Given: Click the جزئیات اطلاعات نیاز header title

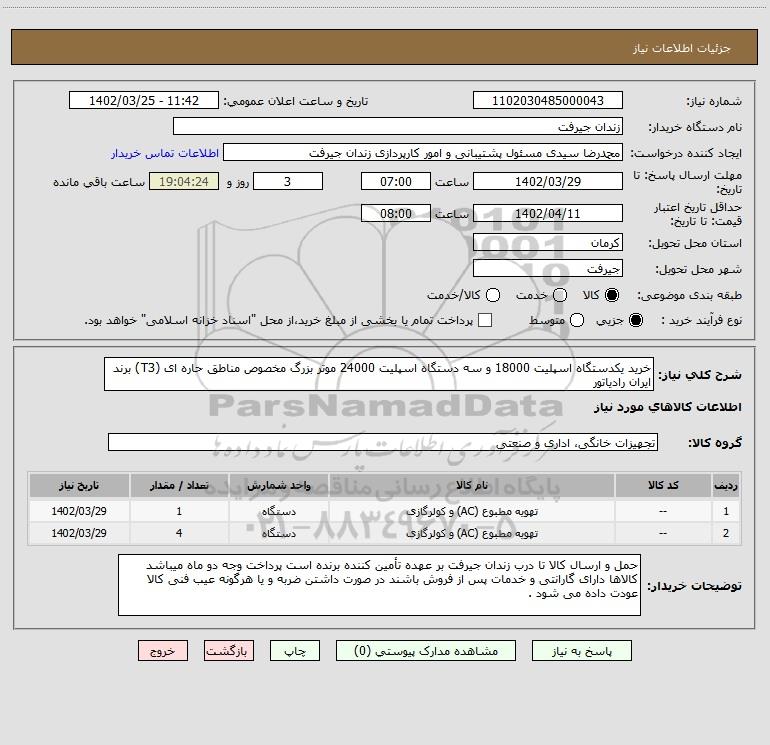Looking at the screenshot, I should pos(682,48).
